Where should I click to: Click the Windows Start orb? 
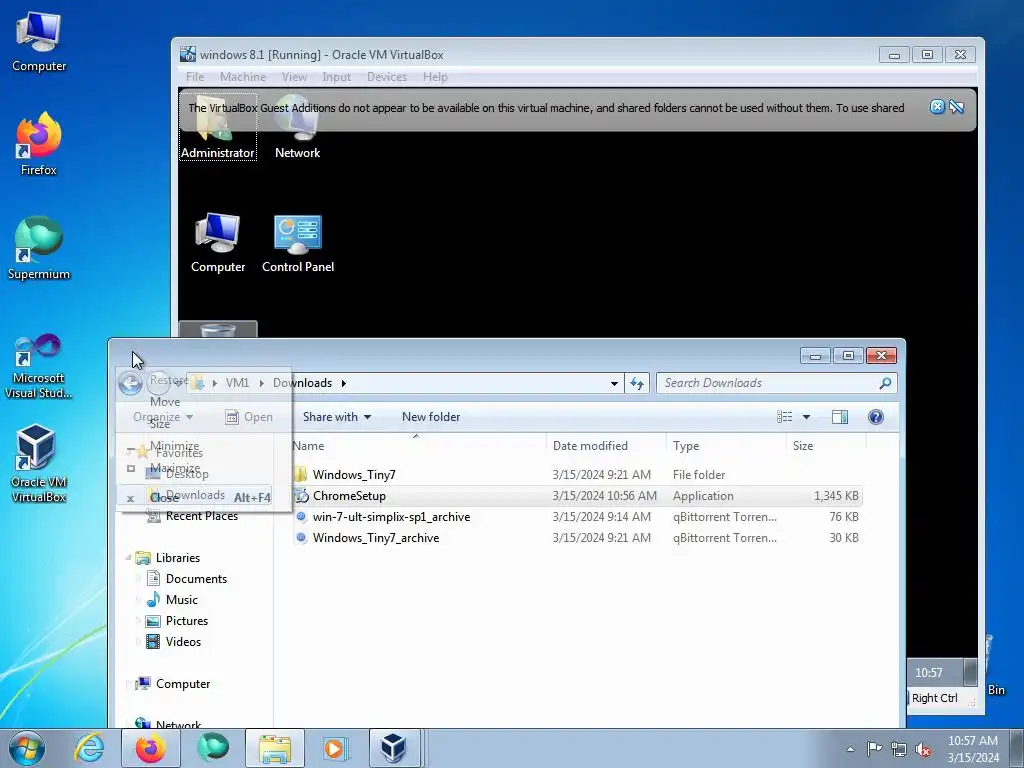pyautogui.click(x=27, y=748)
